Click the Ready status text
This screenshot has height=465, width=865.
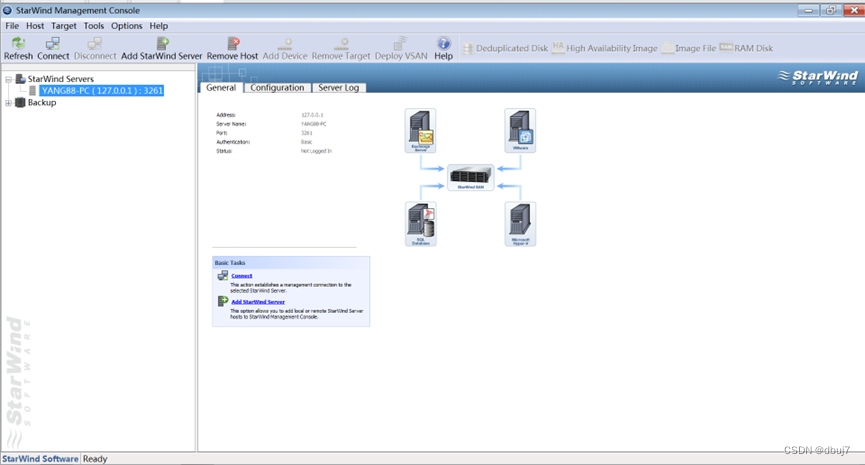[x=95, y=459]
